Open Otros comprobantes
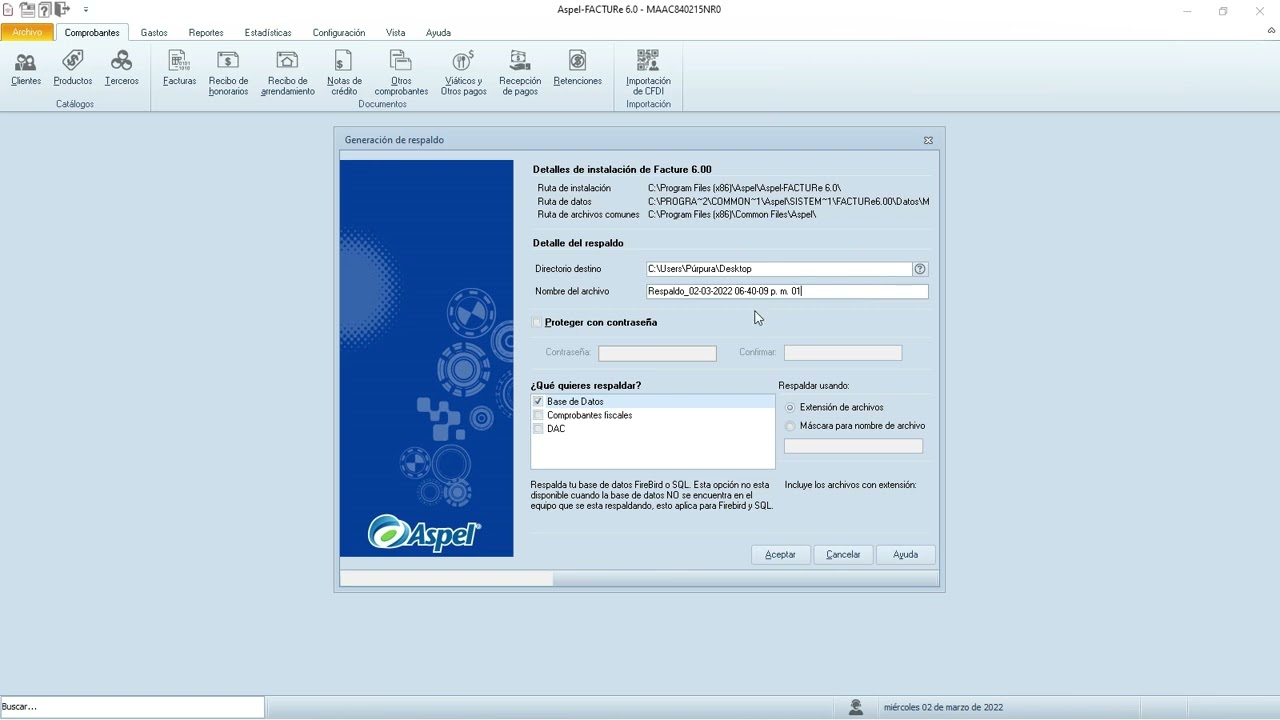The image size is (1280, 720). tap(401, 73)
